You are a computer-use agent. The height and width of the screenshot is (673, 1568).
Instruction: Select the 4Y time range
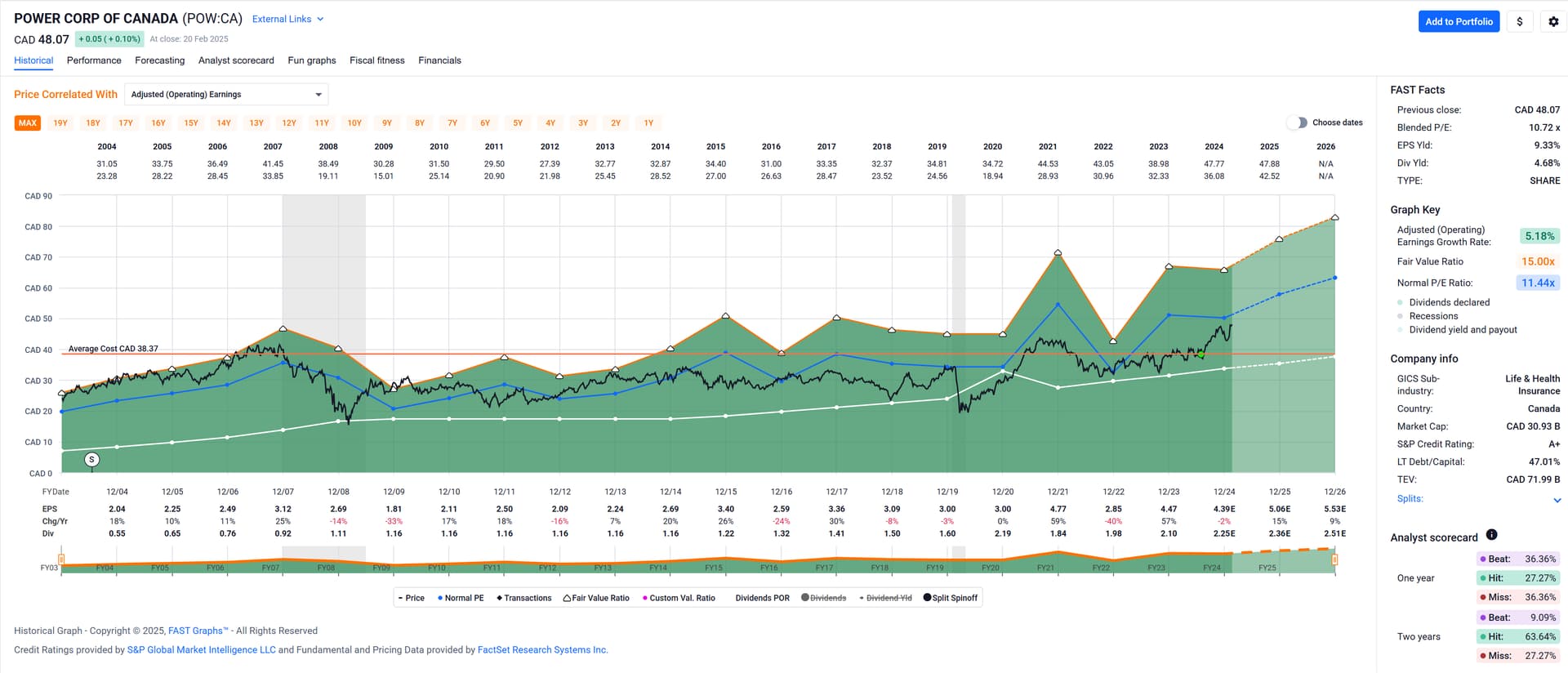coord(550,123)
